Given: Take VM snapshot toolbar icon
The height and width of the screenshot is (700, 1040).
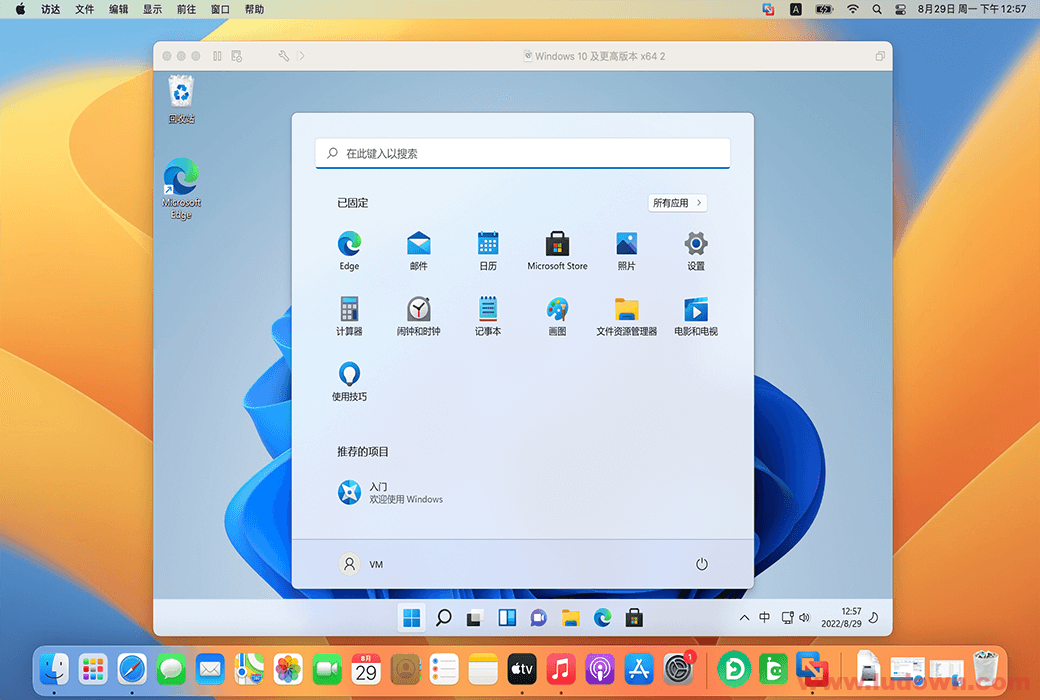Looking at the screenshot, I should [237, 56].
